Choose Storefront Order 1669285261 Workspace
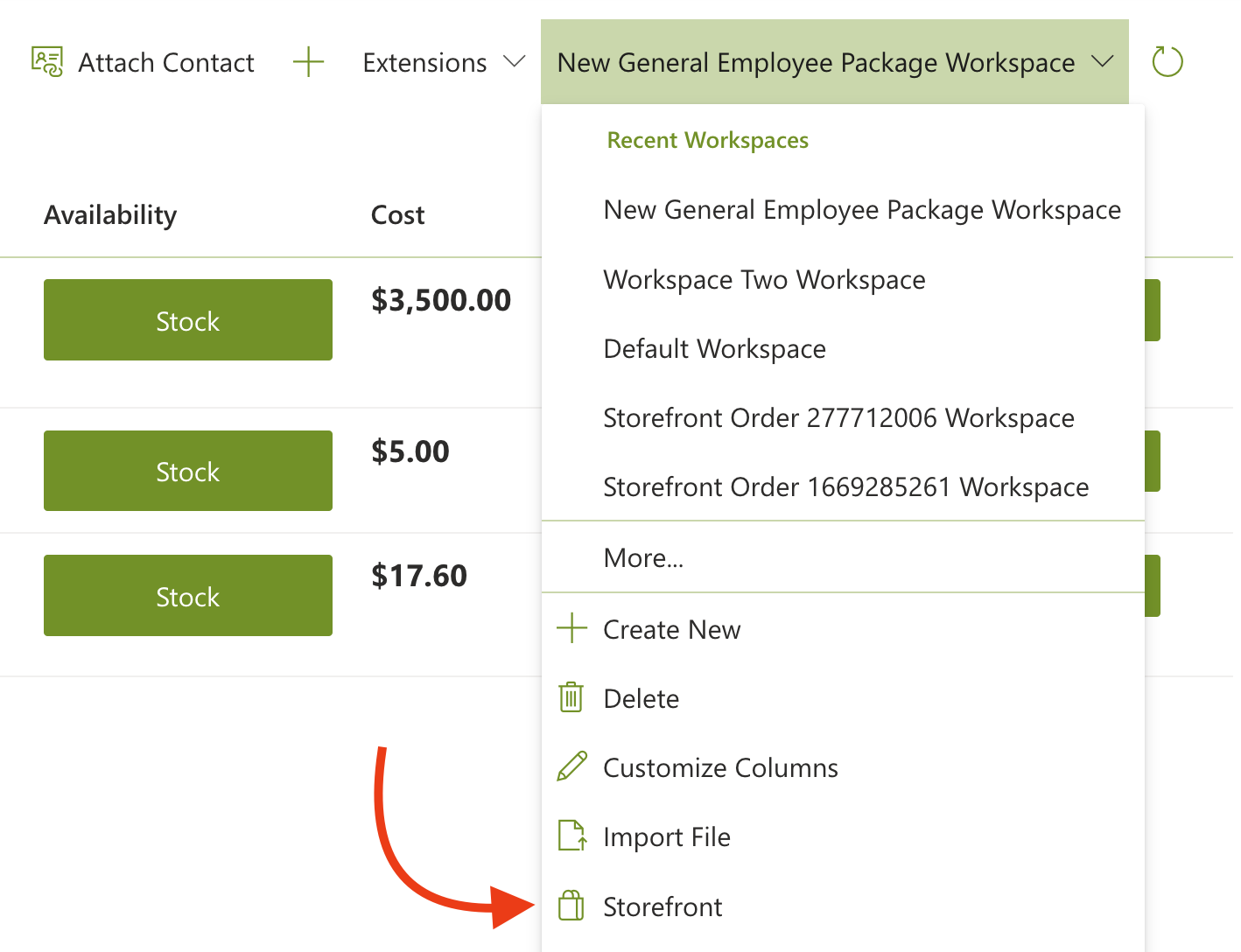Viewport: 1241px width, 952px height. [x=845, y=486]
